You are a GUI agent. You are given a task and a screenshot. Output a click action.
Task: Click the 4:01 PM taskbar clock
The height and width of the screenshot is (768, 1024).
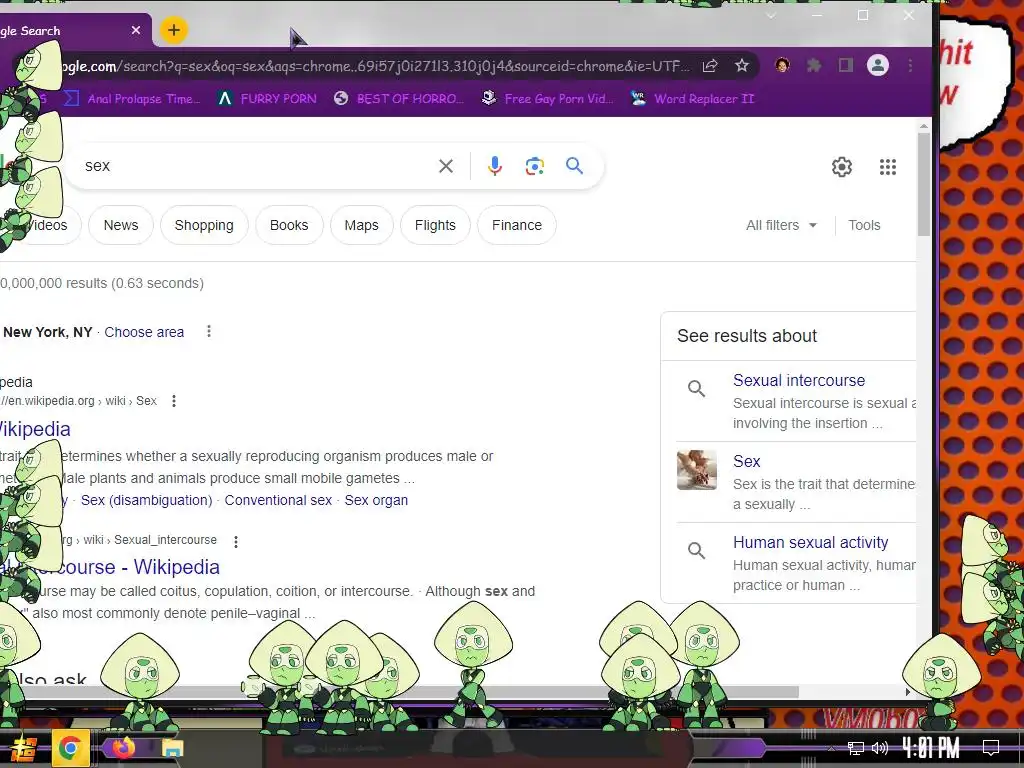[x=931, y=747]
